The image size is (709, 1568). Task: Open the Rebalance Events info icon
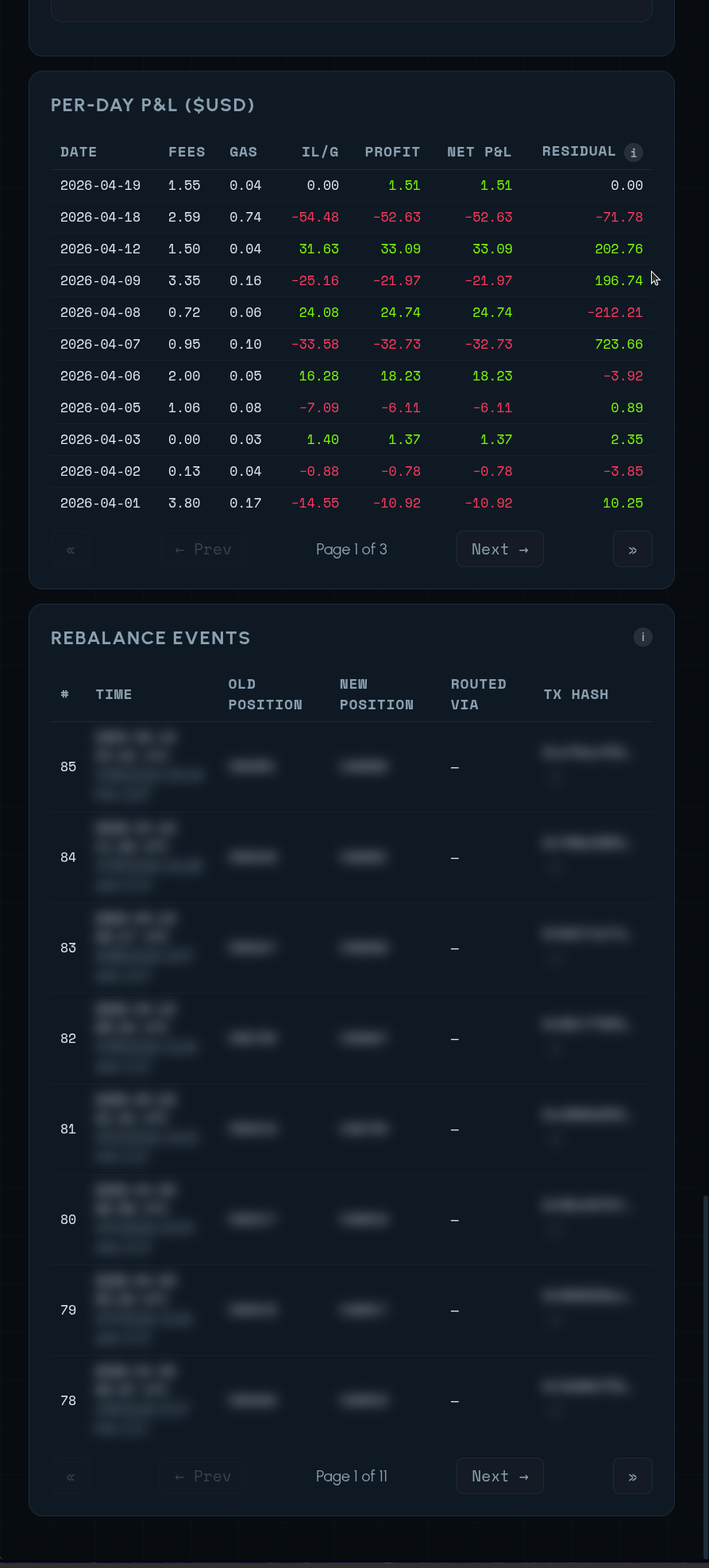[x=642, y=637]
